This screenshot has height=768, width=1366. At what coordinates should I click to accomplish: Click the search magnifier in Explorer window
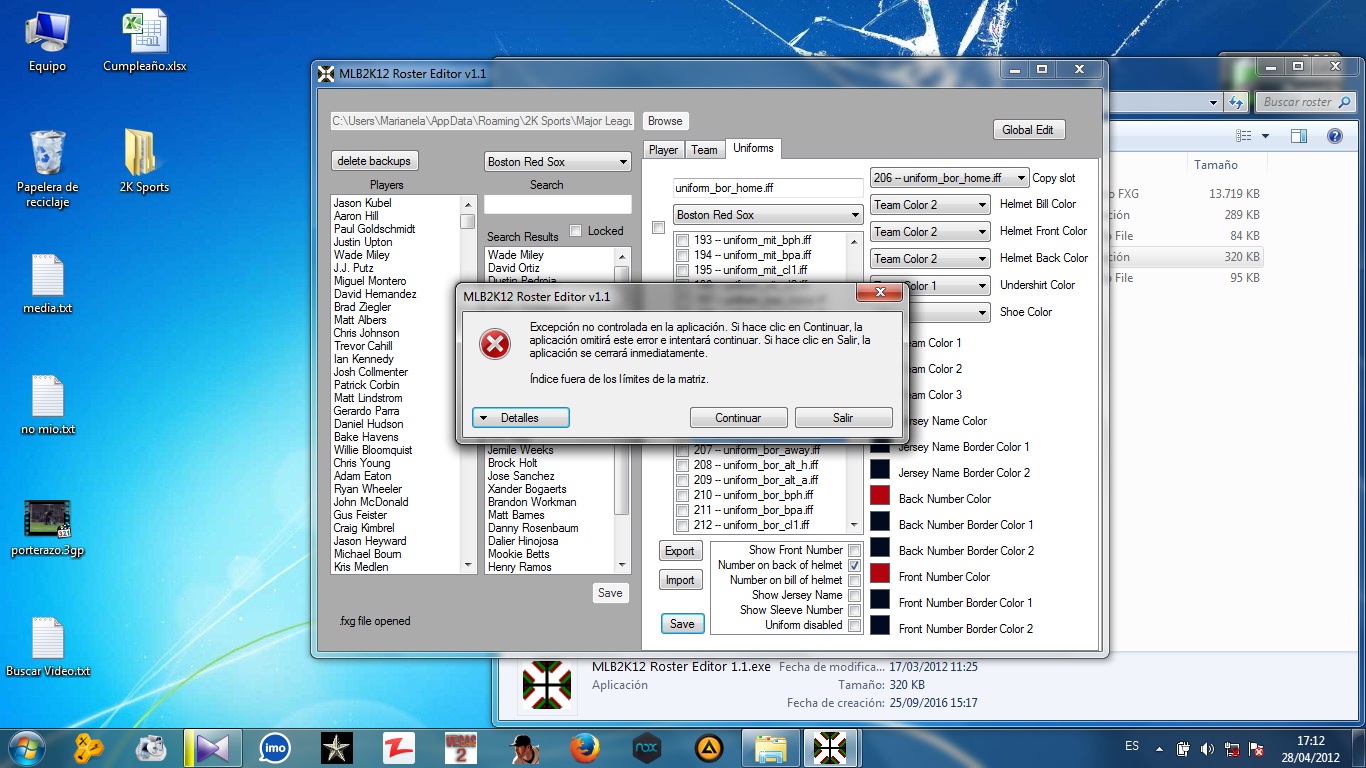1345,102
